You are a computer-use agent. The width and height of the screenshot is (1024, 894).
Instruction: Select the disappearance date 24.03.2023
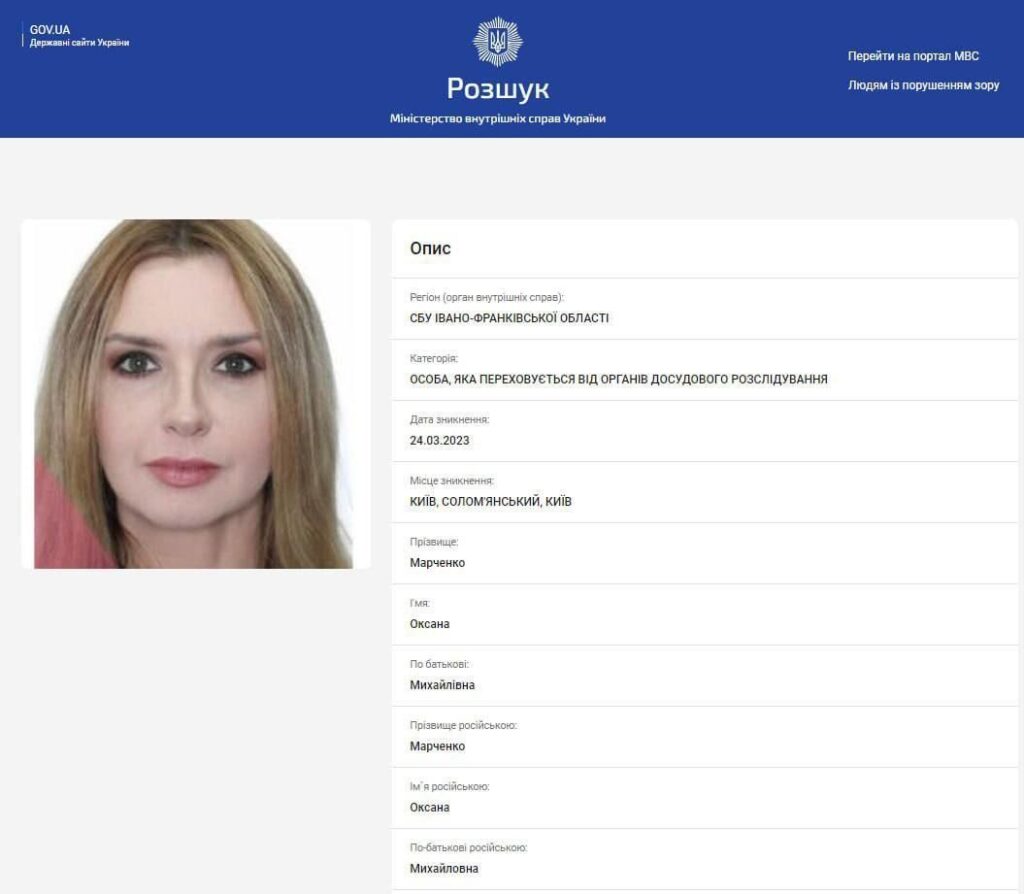coord(439,440)
